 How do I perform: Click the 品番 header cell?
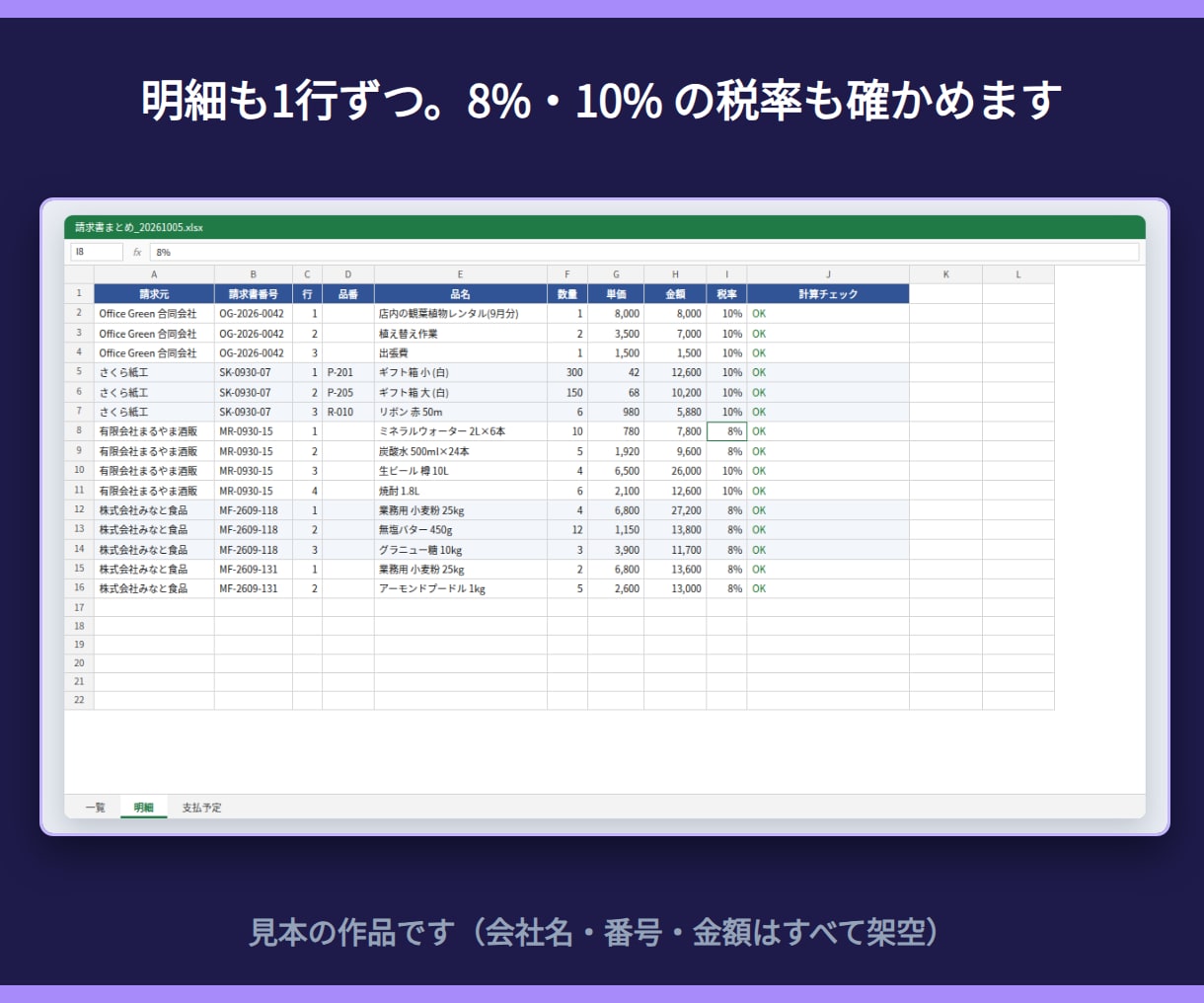348,294
